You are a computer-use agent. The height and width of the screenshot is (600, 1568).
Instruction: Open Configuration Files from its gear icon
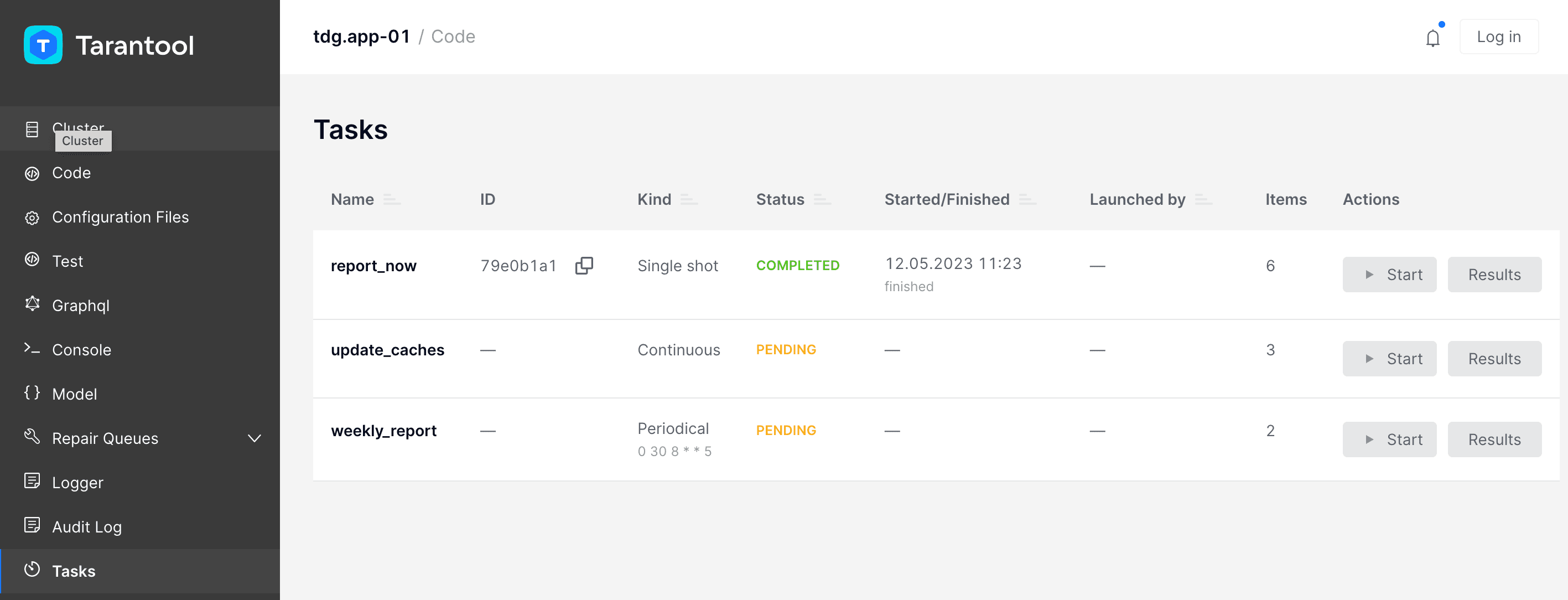[x=32, y=218]
